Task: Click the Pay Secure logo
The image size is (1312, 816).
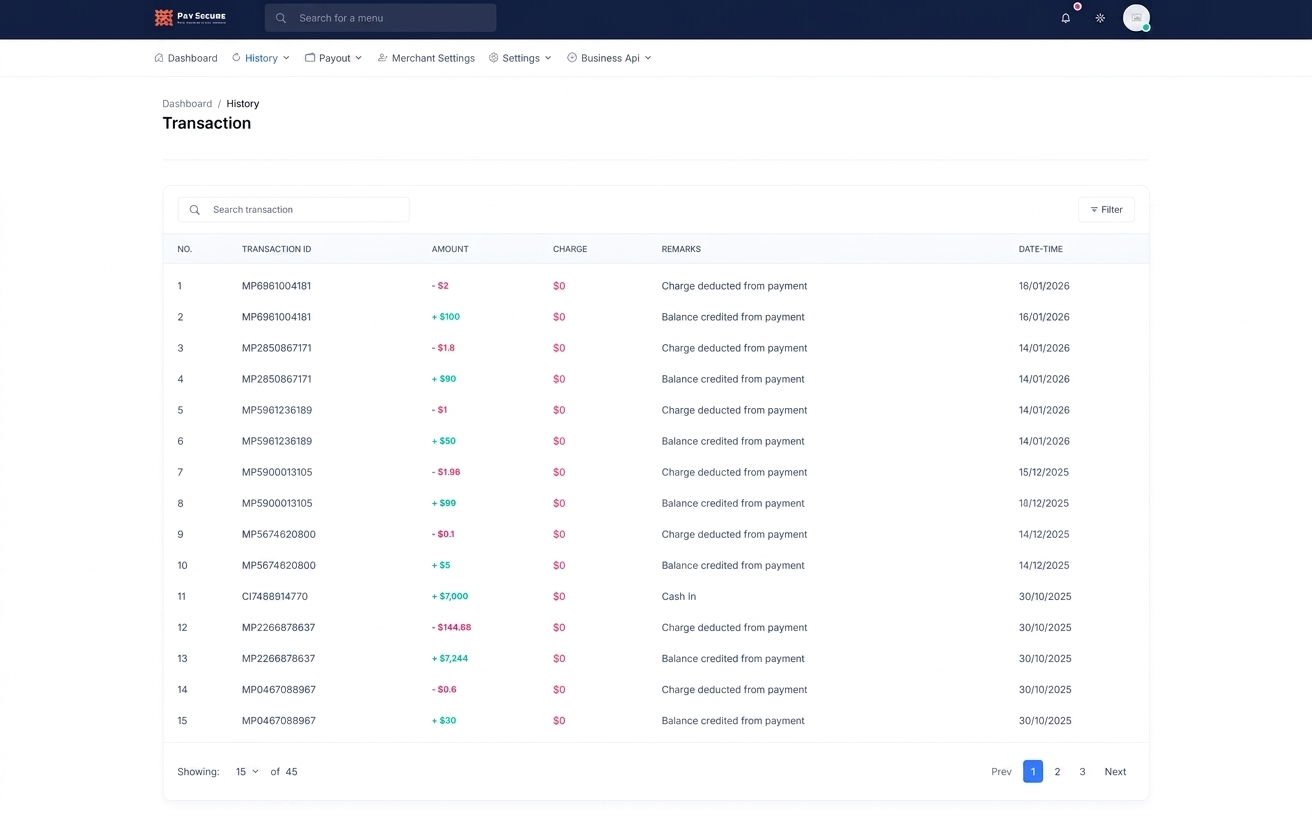Action: click(x=190, y=18)
